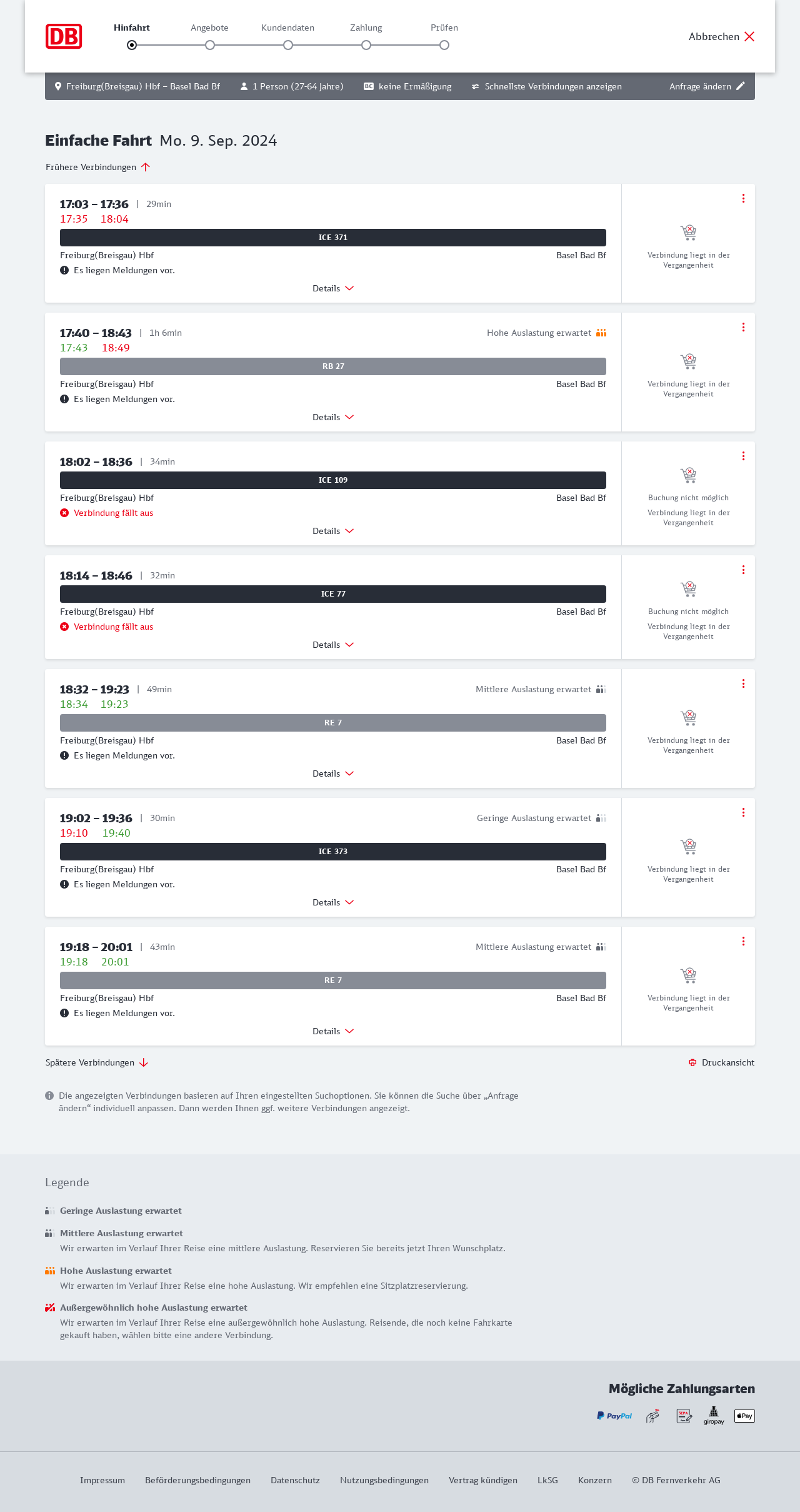800x1512 pixels.
Task: Click the cart icon for ICE 109
Action: 688,475
